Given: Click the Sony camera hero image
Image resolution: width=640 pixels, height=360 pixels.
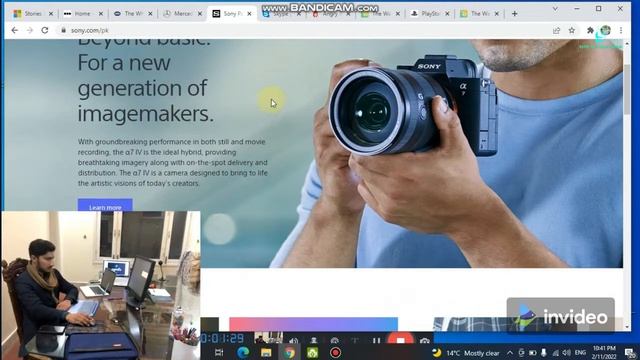Looking at the screenshot, I should click(412, 110).
